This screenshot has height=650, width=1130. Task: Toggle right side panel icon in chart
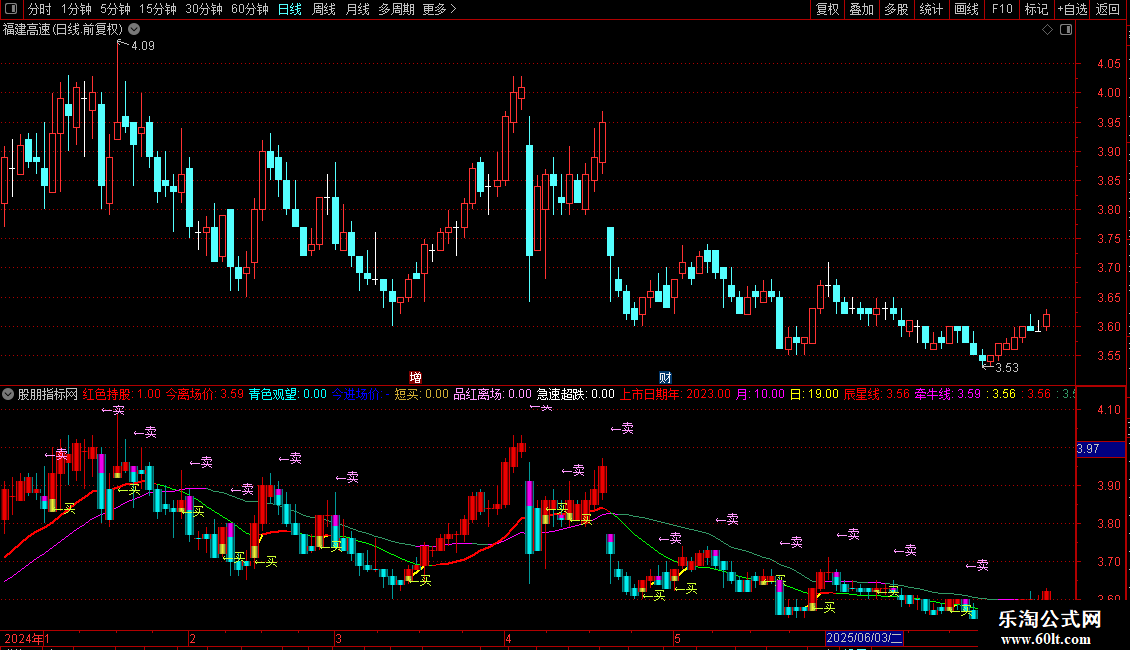tap(1066, 29)
